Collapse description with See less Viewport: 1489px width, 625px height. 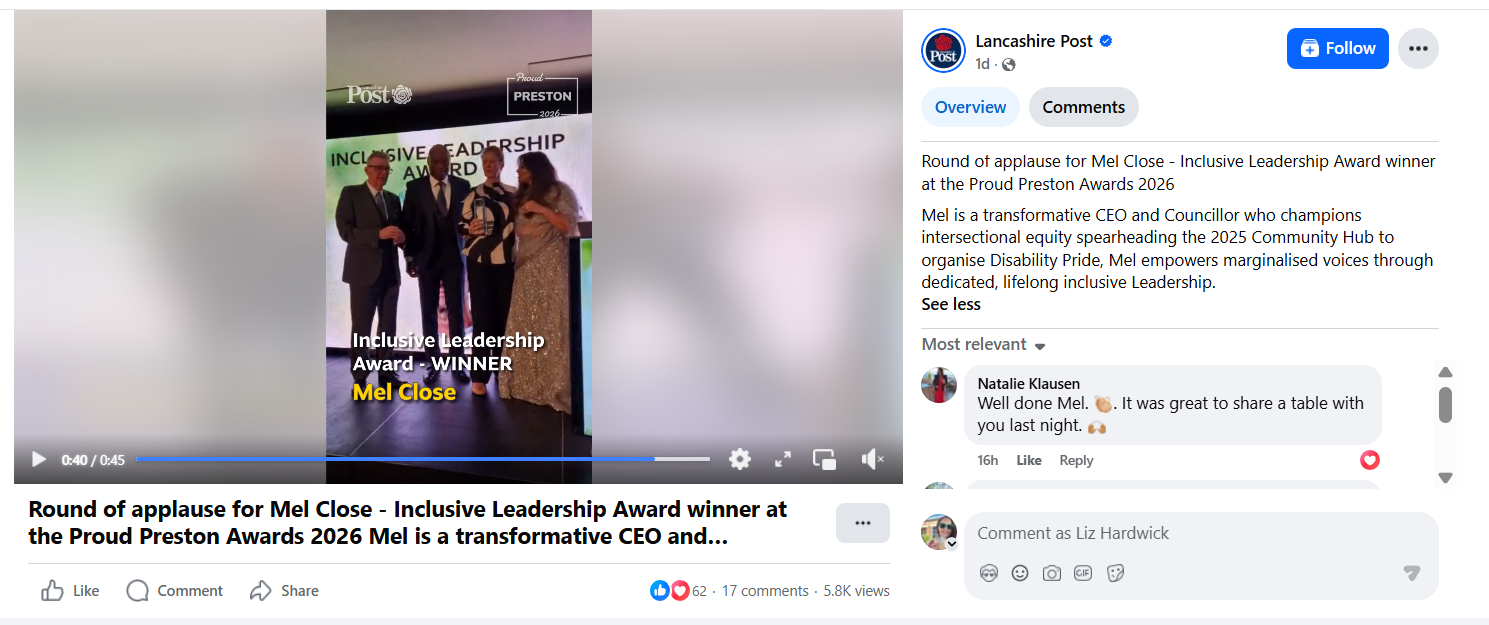pyautogui.click(x=951, y=304)
